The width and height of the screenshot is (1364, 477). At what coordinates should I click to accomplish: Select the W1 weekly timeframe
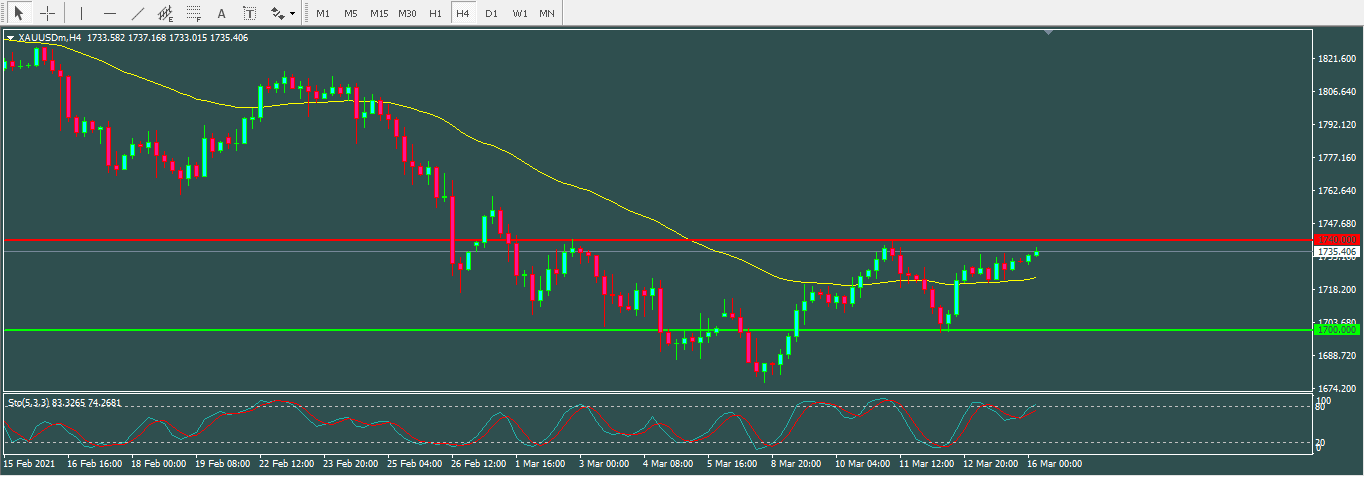click(x=520, y=14)
